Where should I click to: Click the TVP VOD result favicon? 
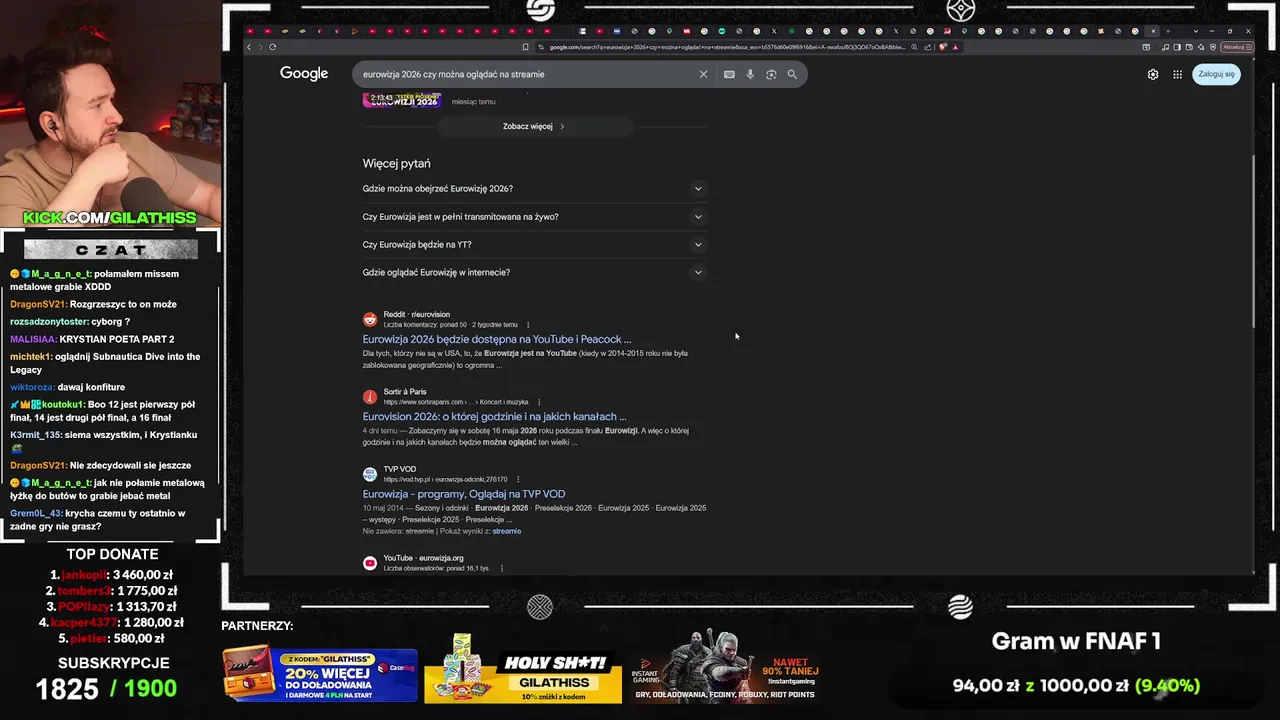click(370, 474)
